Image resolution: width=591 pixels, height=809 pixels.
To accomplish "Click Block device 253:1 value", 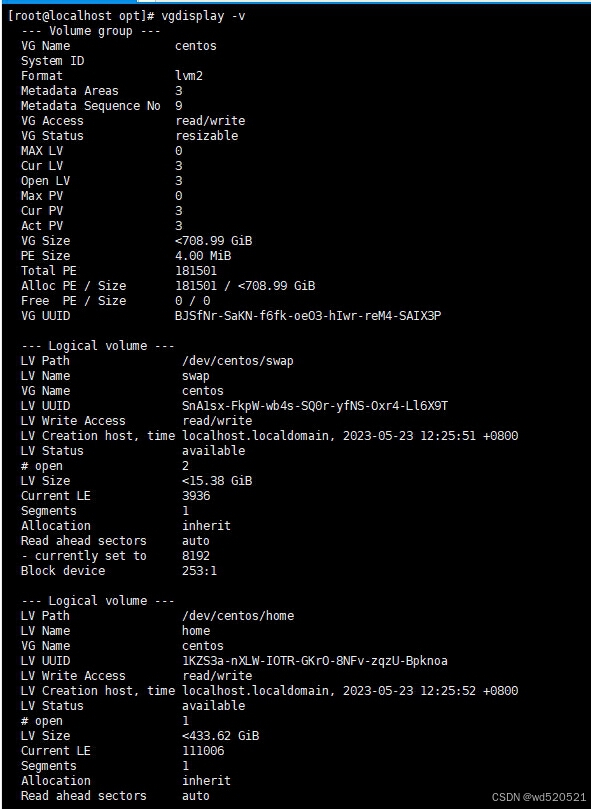I will tap(200, 571).
